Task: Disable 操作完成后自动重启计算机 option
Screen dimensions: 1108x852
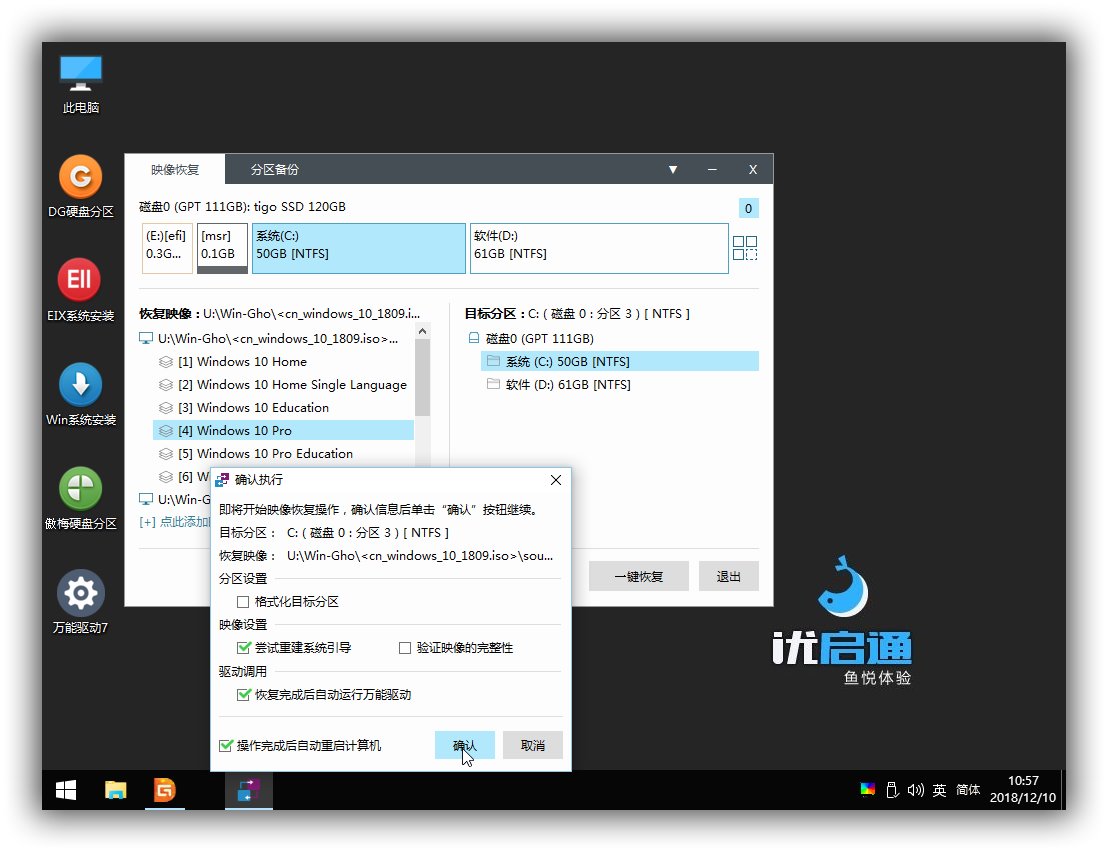Action: [x=226, y=744]
